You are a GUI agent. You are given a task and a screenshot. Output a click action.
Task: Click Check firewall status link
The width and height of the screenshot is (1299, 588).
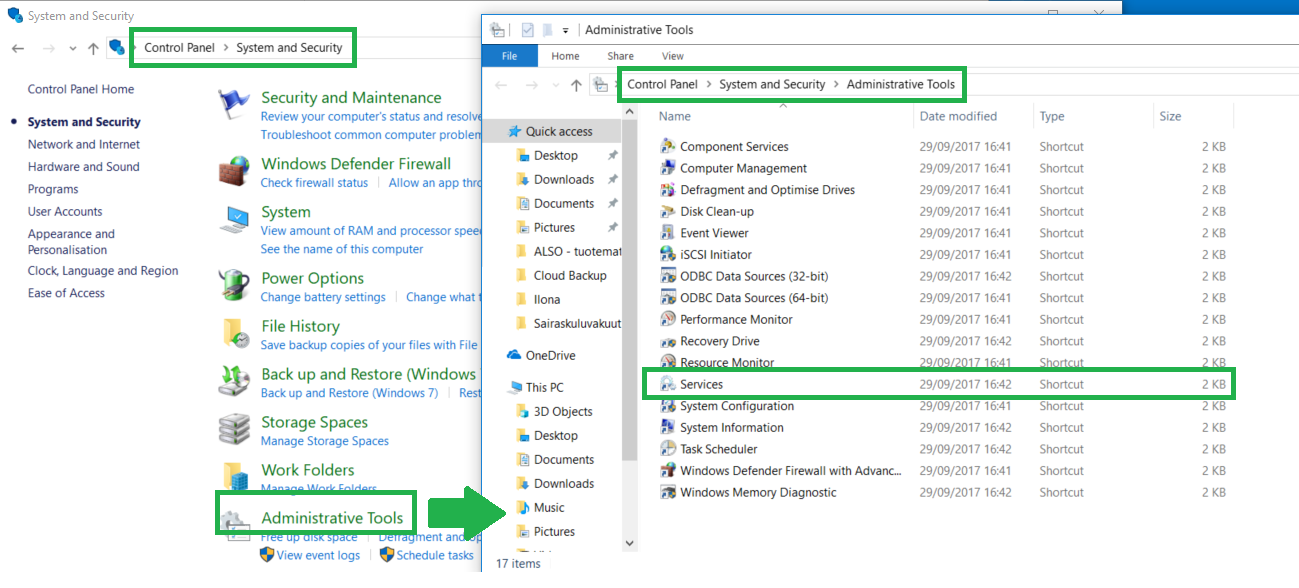314,183
